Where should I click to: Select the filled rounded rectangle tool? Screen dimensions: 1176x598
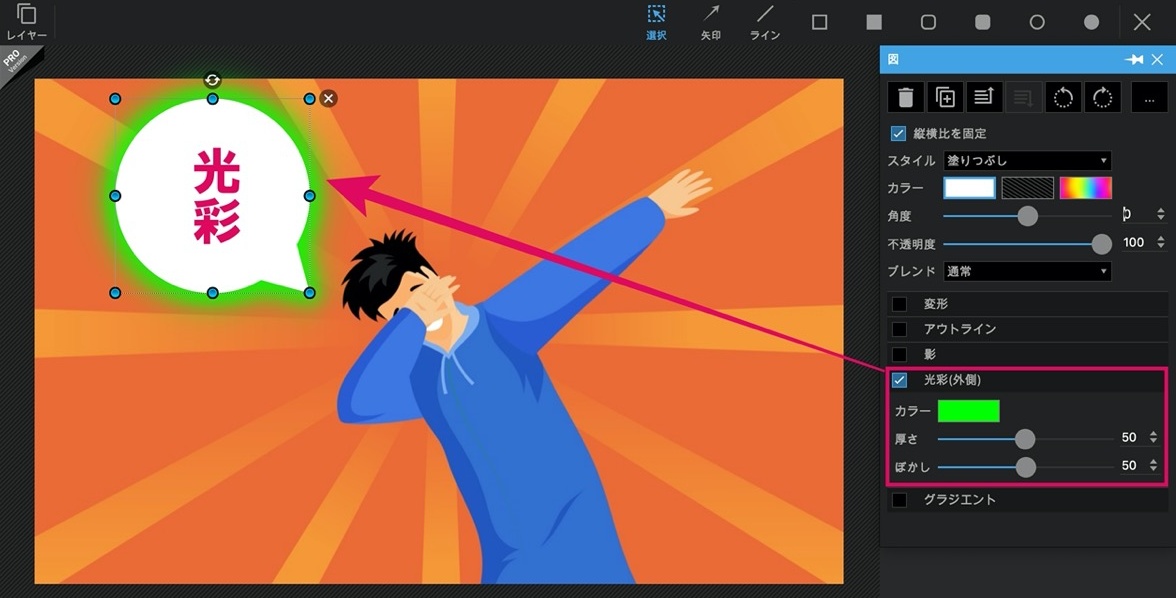coord(982,23)
